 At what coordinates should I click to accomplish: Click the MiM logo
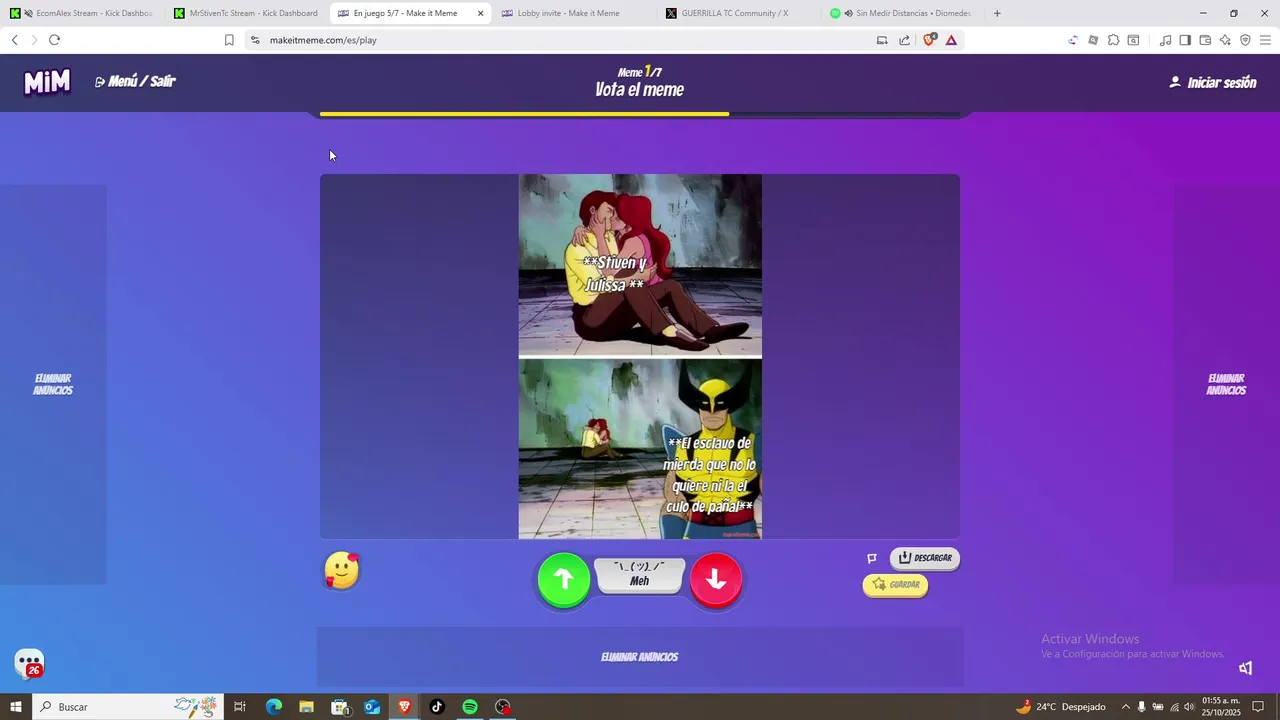coord(47,82)
